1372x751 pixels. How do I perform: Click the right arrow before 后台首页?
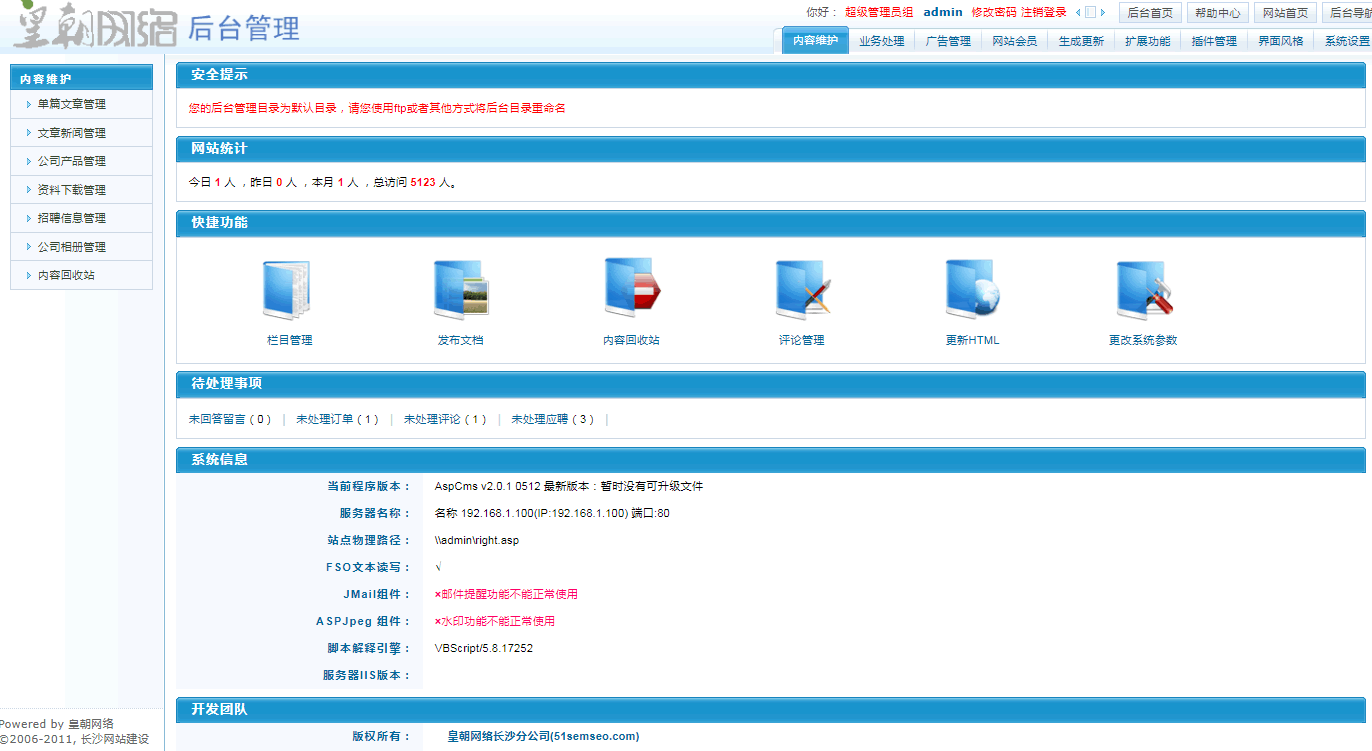pyautogui.click(x=1103, y=13)
